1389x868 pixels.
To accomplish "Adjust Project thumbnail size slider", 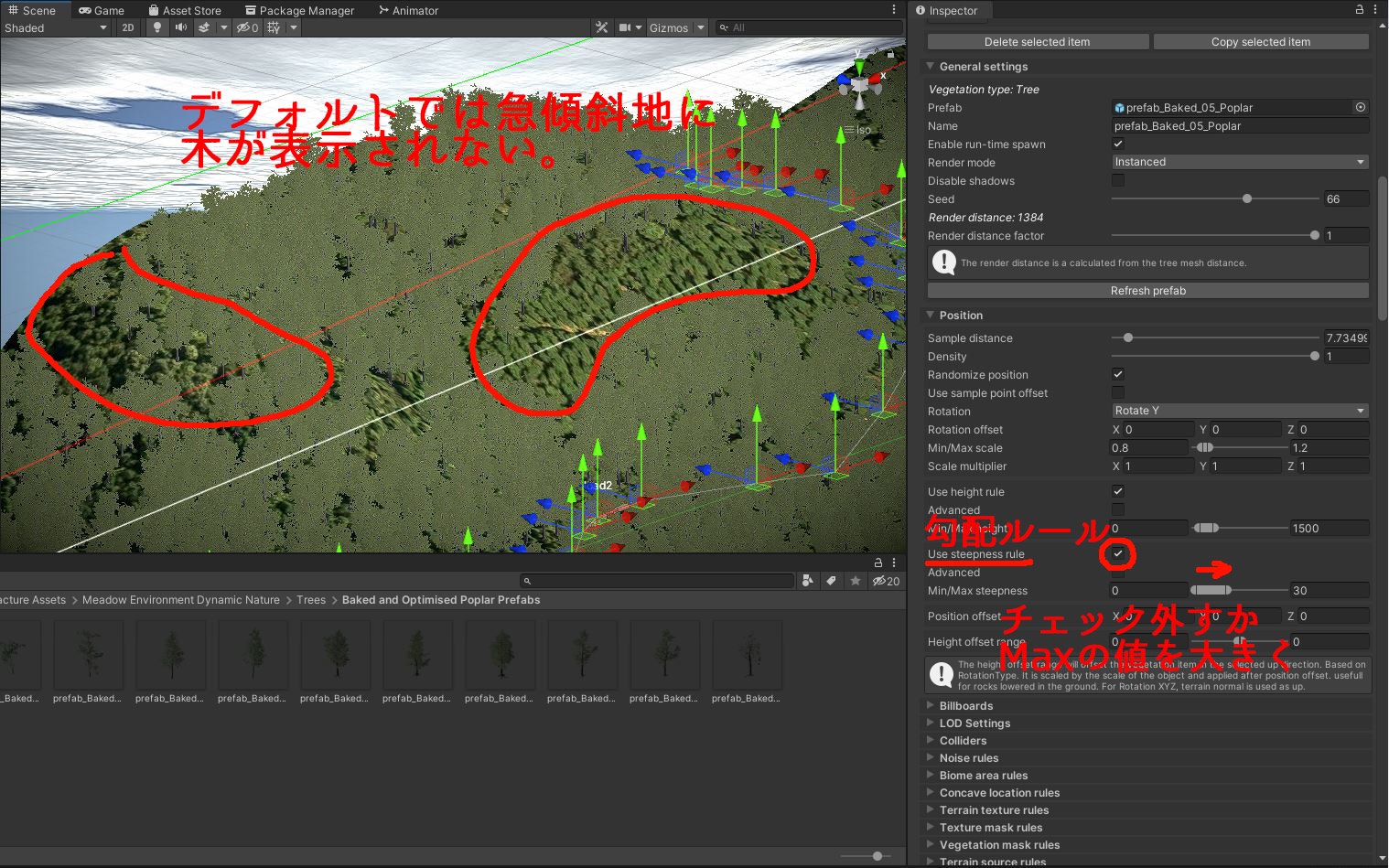I will (877, 856).
